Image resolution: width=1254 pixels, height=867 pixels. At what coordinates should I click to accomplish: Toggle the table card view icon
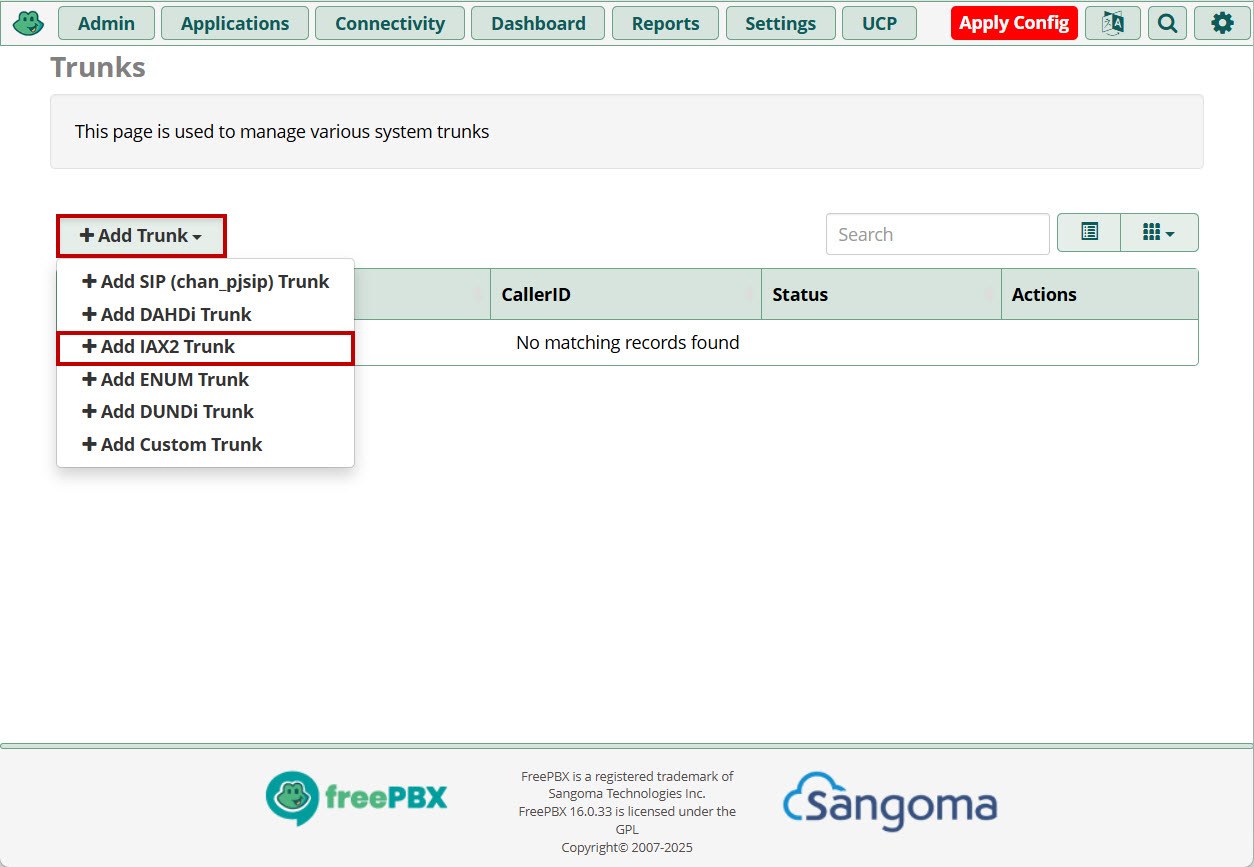tap(1089, 233)
